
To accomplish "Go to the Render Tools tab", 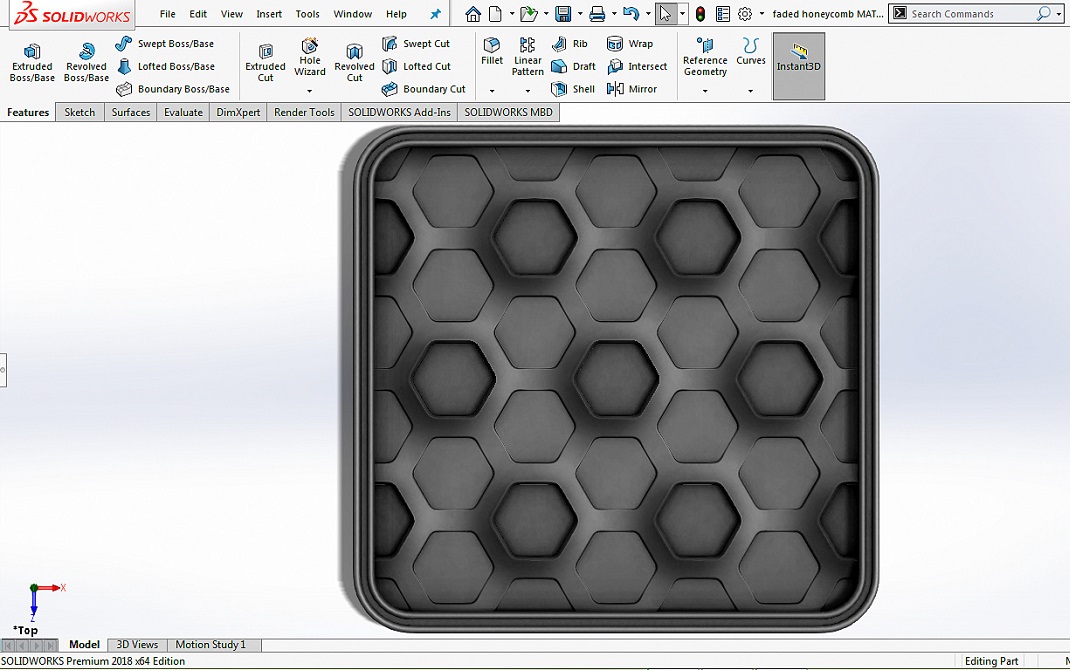I will click(304, 112).
